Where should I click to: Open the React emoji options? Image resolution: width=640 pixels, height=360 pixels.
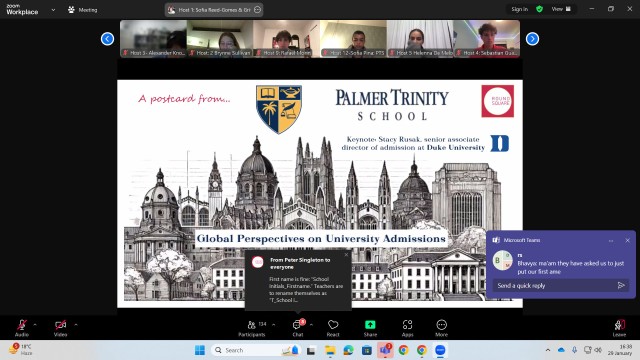point(333,328)
